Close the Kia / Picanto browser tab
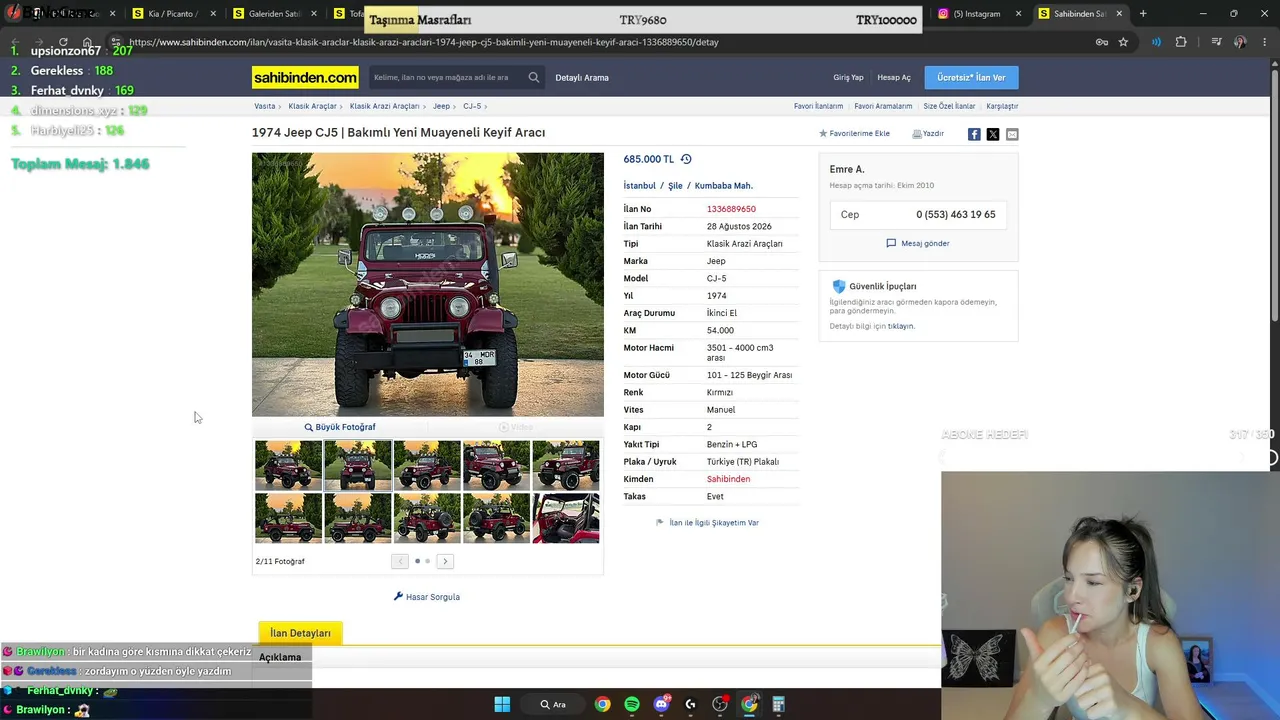This screenshot has height=720, width=1280. point(214,14)
